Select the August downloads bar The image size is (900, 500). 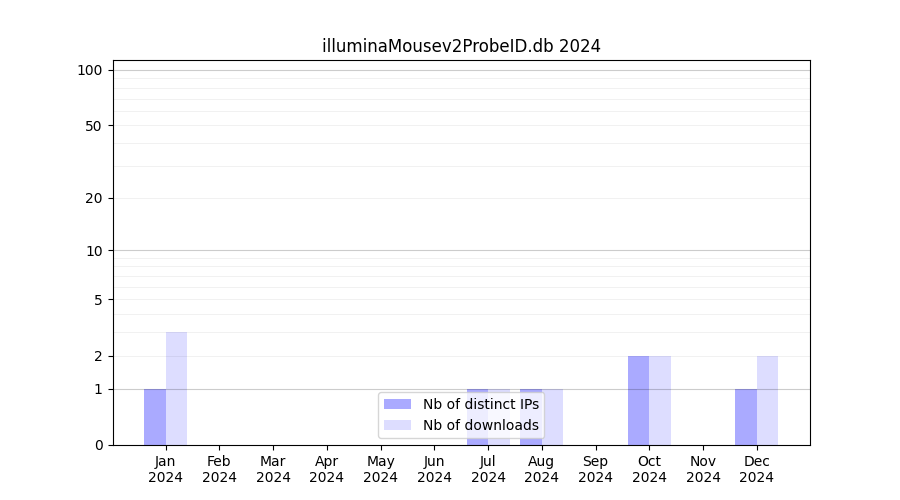tap(554, 417)
